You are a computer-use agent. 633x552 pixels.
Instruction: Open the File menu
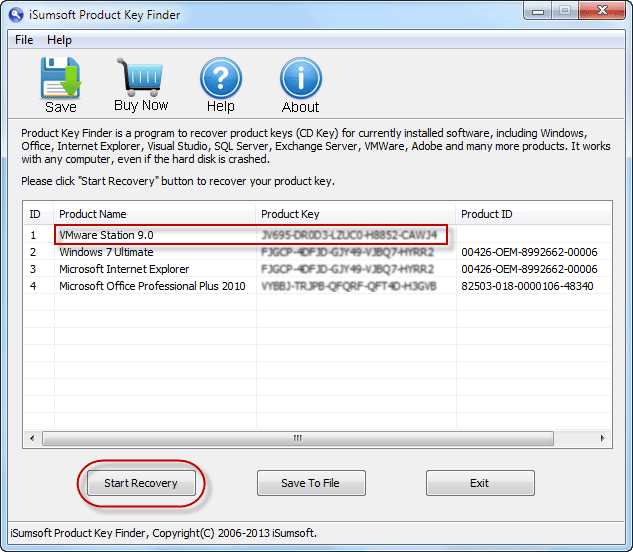(x=24, y=40)
